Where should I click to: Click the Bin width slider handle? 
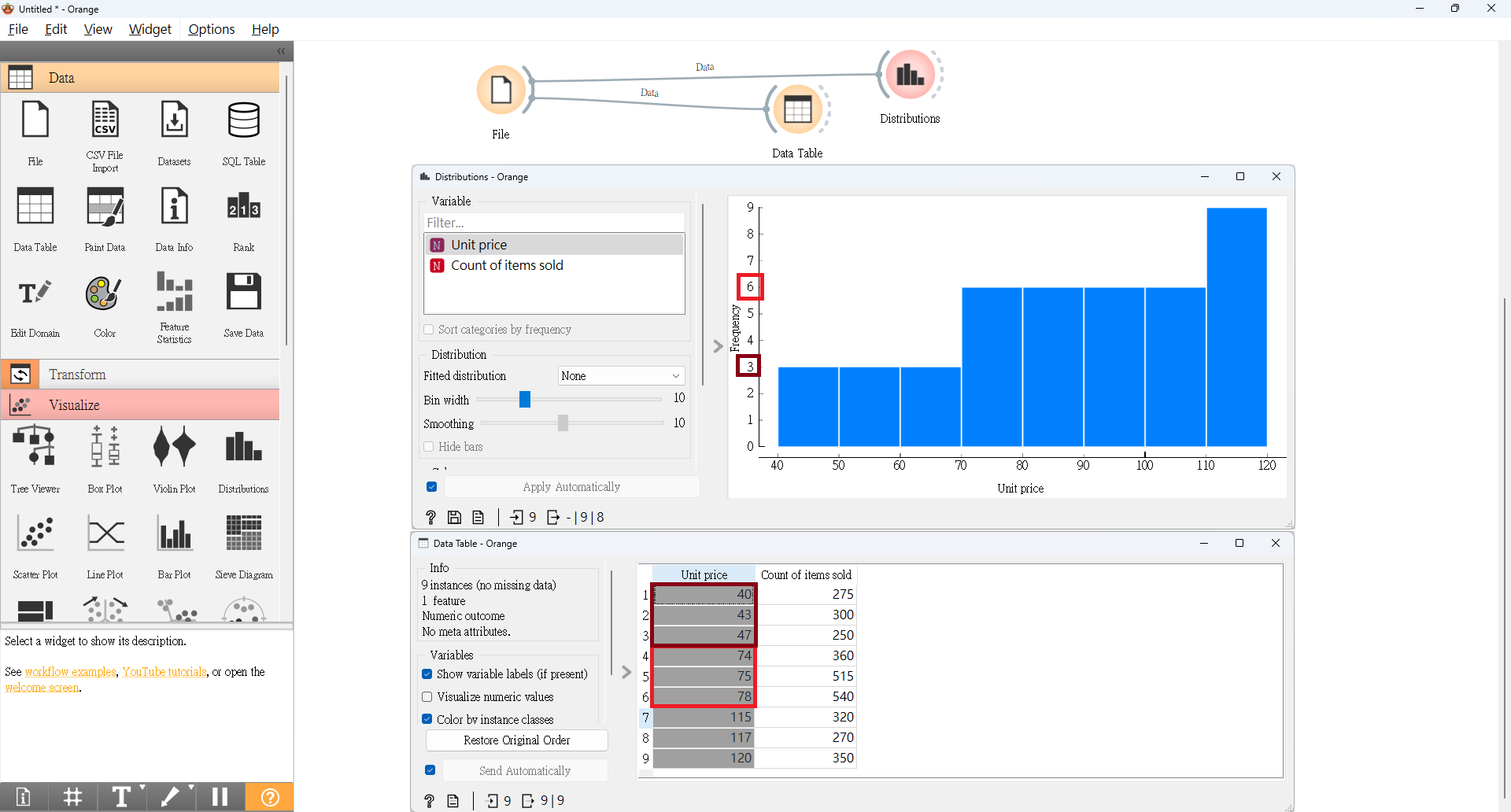click(525, 400)
